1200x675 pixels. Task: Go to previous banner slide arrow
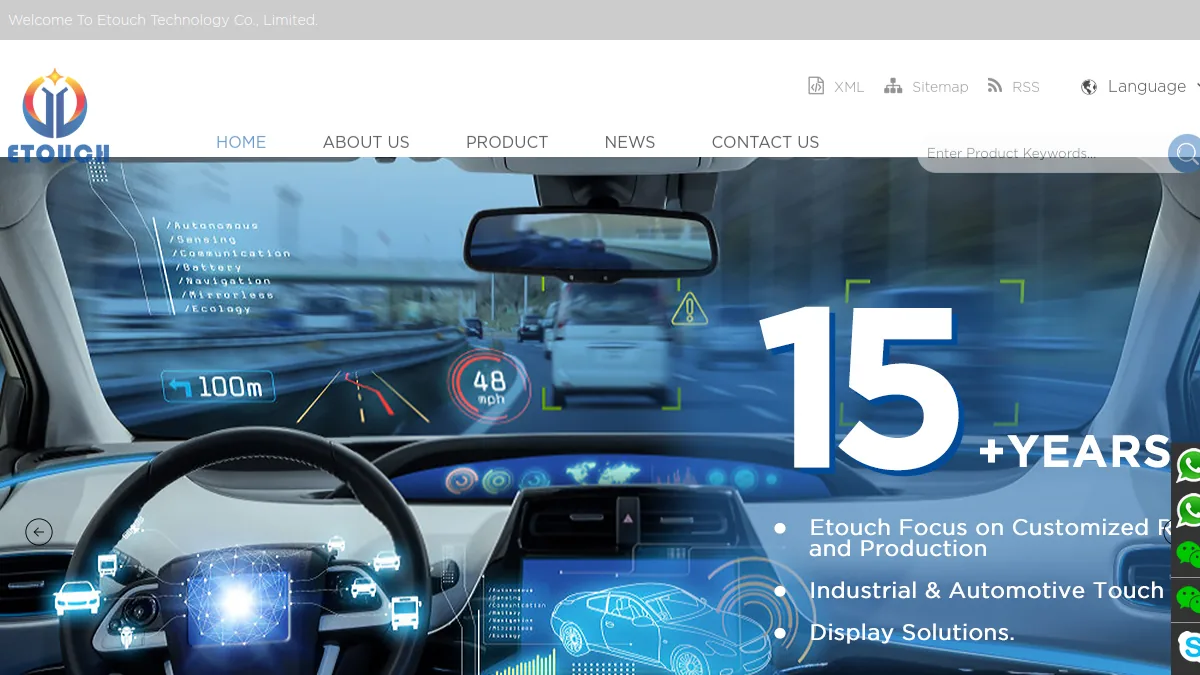39,532
